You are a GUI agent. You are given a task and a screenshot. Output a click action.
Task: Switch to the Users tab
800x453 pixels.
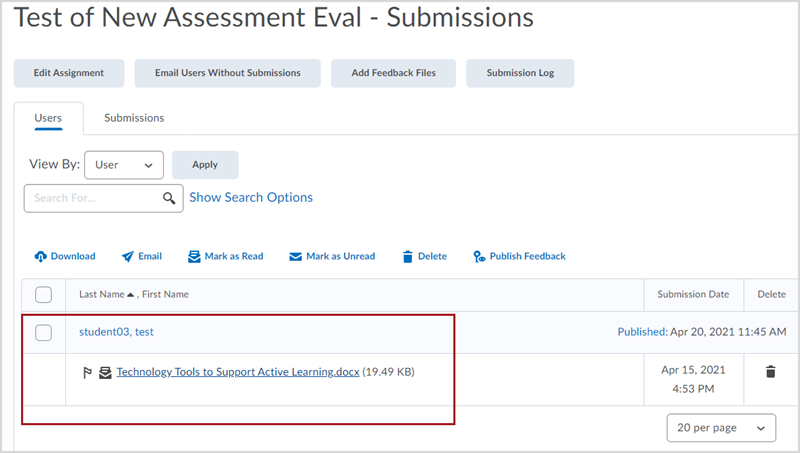[x=48, y=118]
